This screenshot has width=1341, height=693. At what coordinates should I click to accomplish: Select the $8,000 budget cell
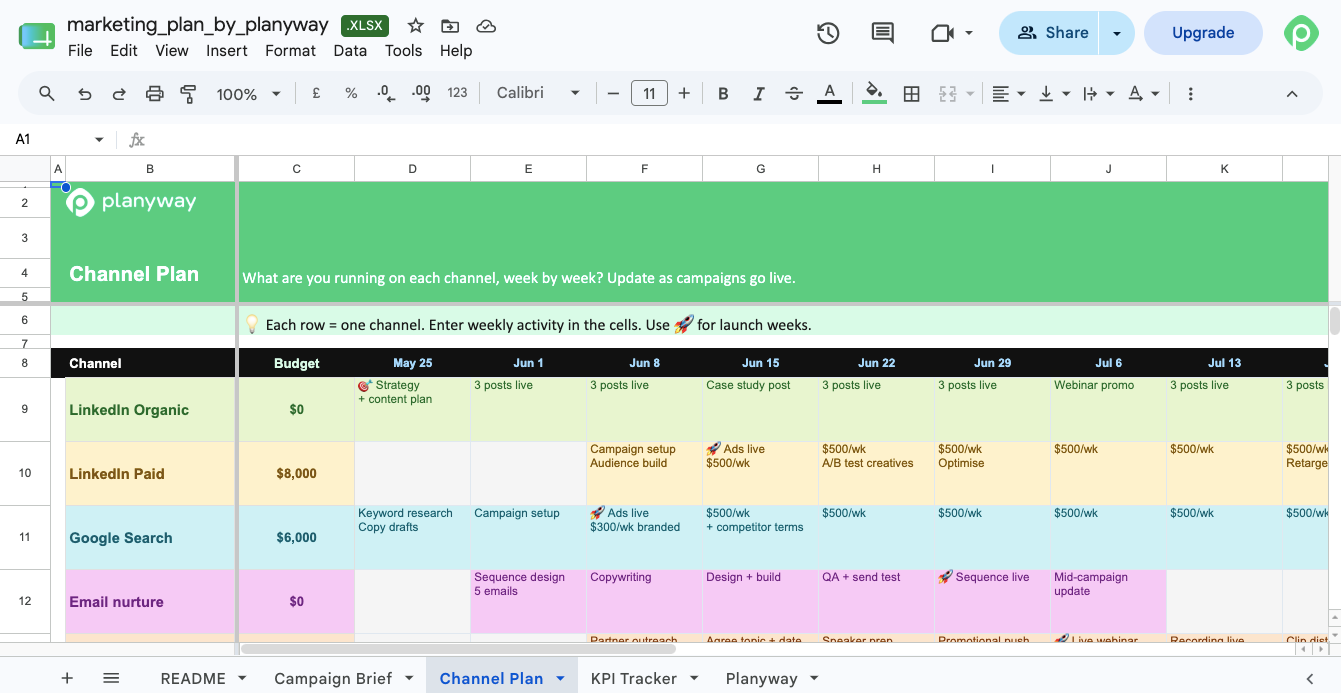tap(296, 474)
